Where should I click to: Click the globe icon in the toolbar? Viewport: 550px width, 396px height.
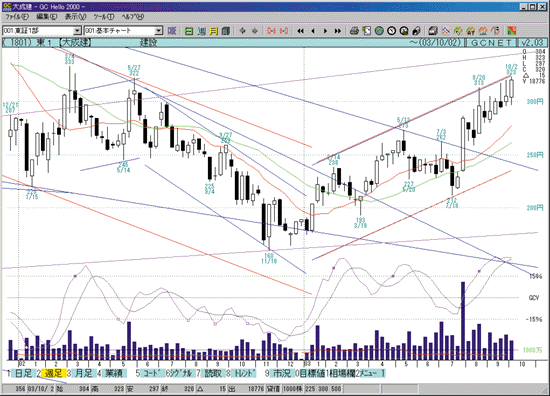pyautogui.click(x=379, y=31)
